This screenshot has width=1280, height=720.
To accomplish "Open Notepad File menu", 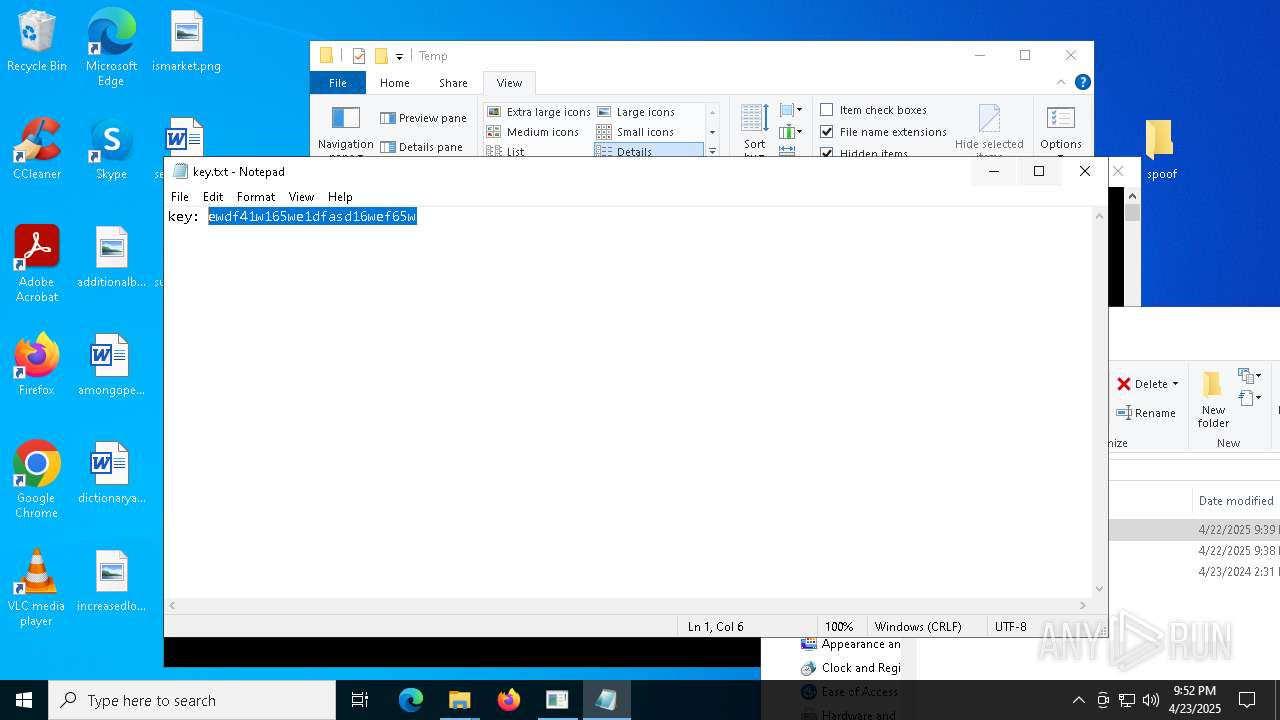I will click(180, 197).
